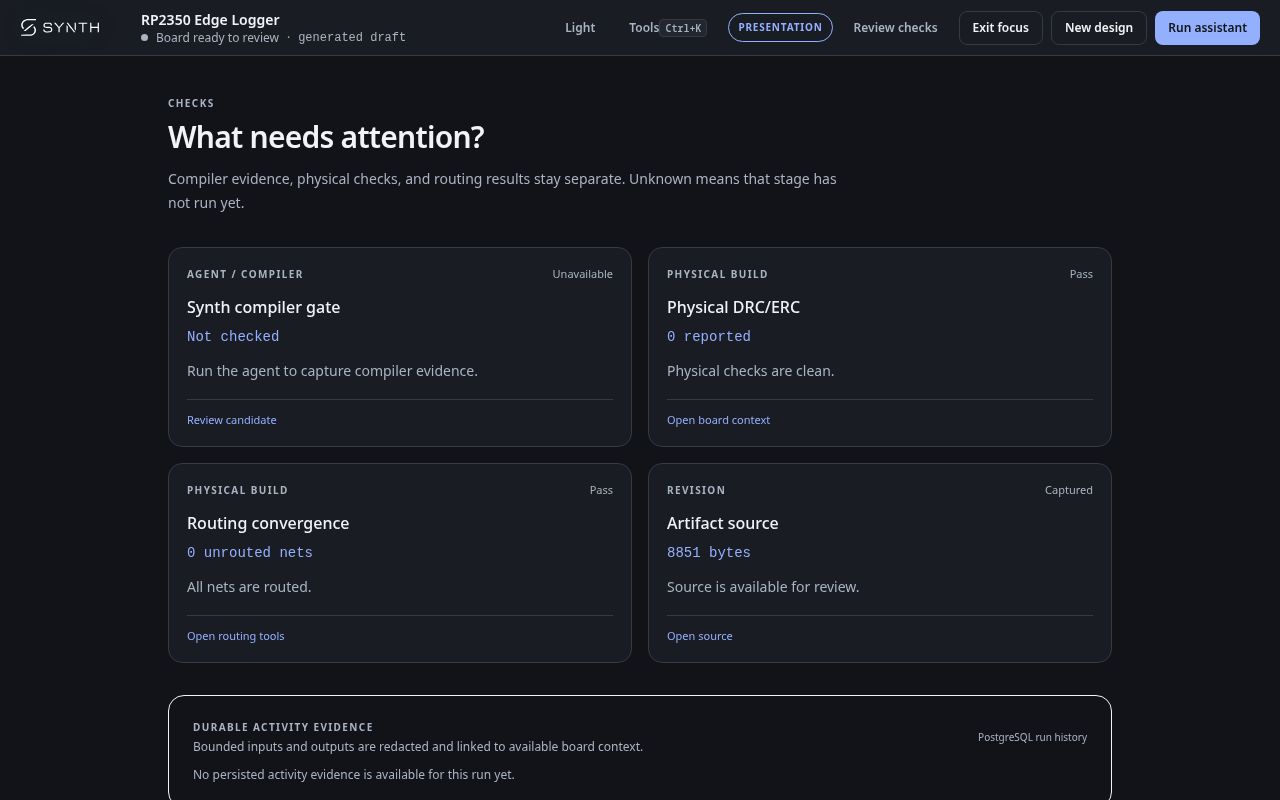Image resolution: width=1280 pixels, height=800 pixels.
Task: Start a New design
Action: point(1098,27)
